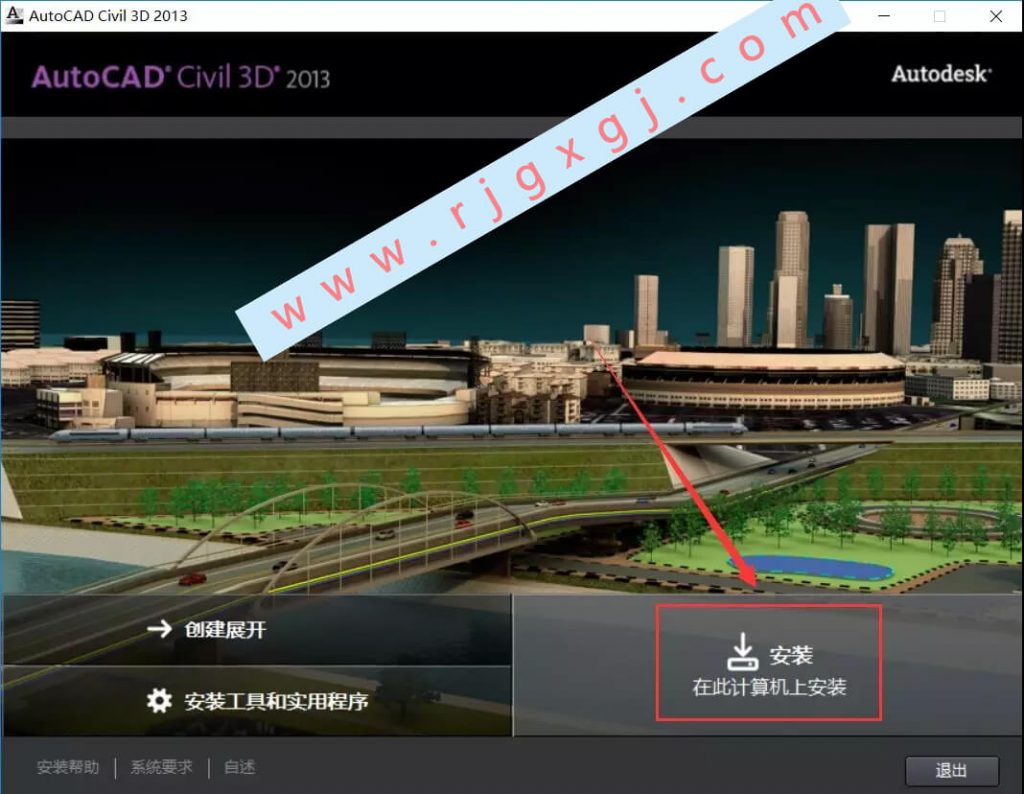Open the 安装帮助 link
This screenshot has width=1024, height=794.
(68, 767)
